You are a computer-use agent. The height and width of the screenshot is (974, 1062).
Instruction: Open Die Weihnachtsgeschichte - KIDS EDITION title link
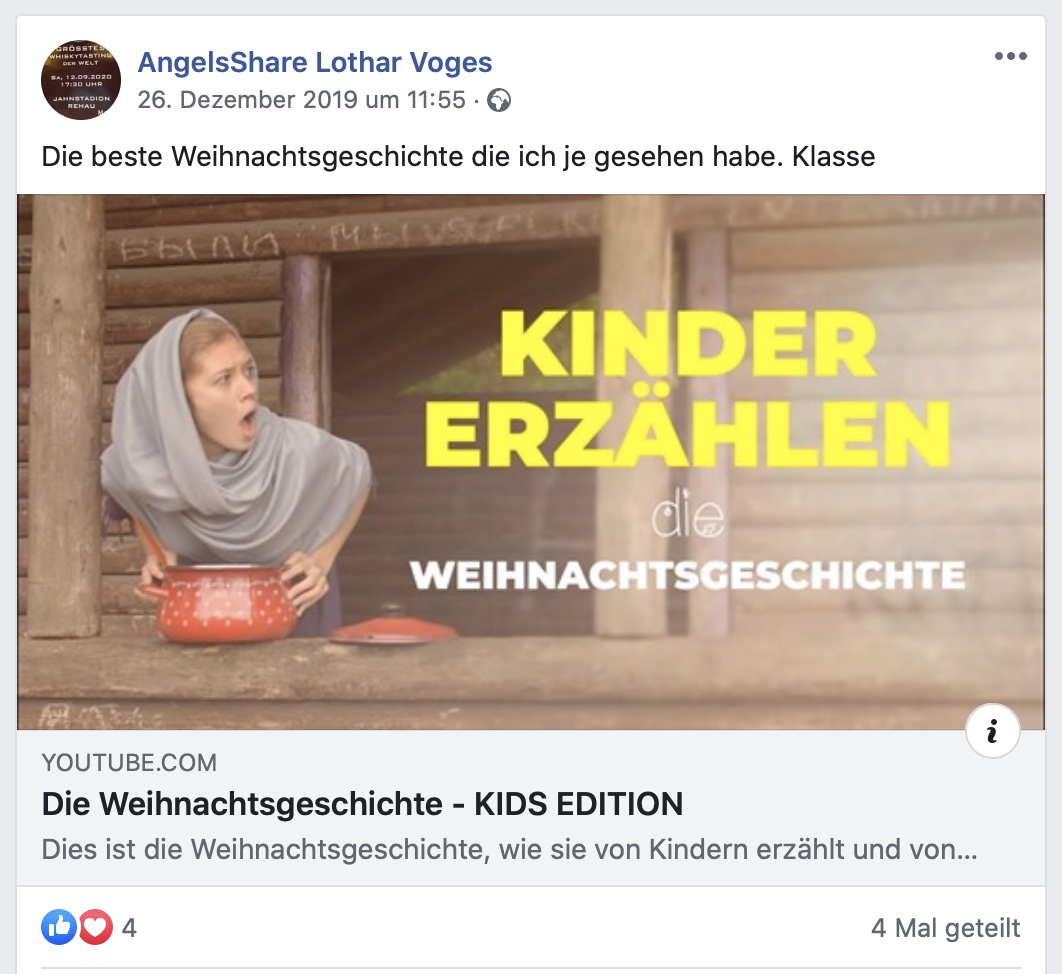click(362, 804)
